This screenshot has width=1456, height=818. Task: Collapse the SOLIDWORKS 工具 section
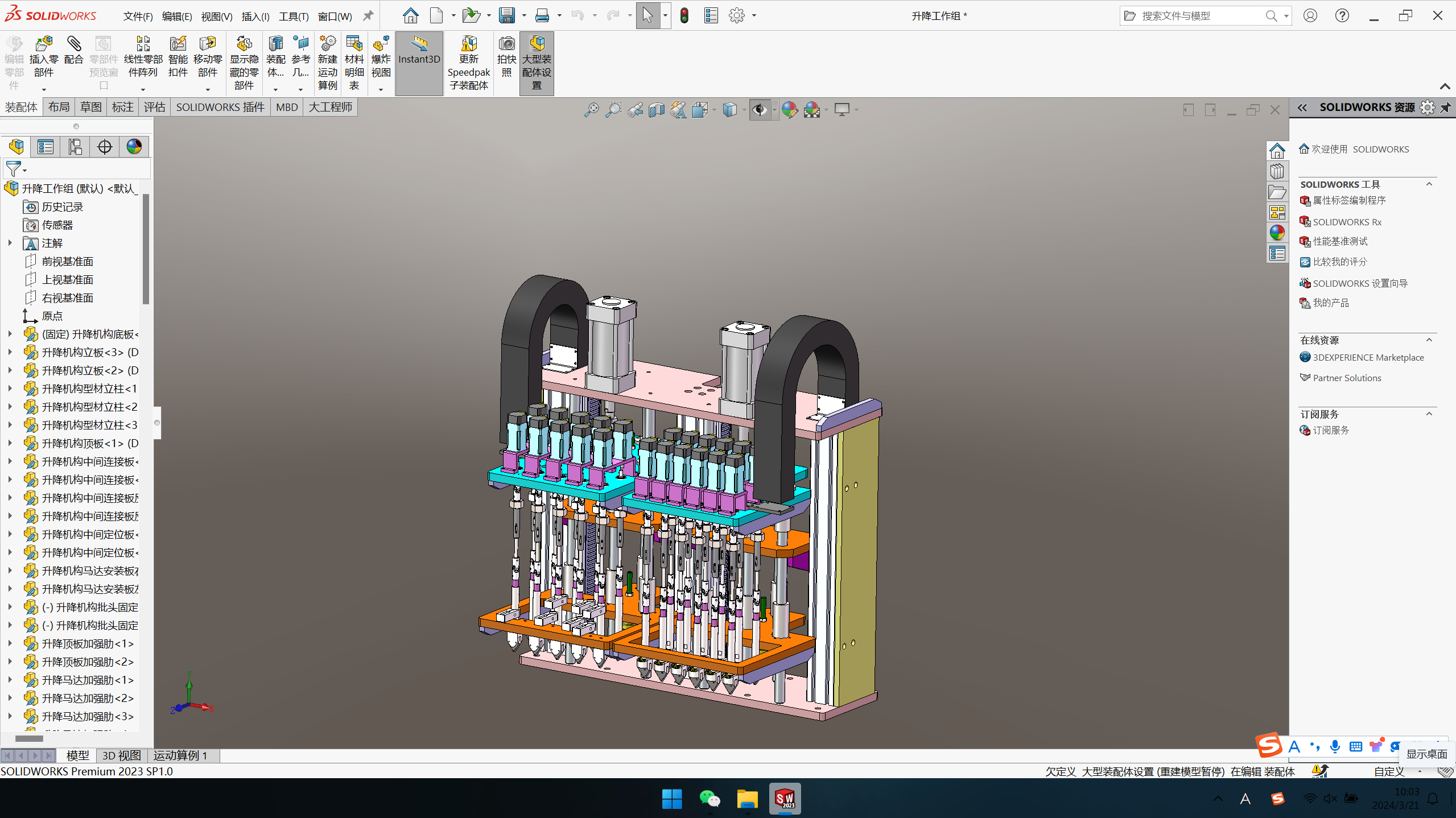tap(1429, 184)
